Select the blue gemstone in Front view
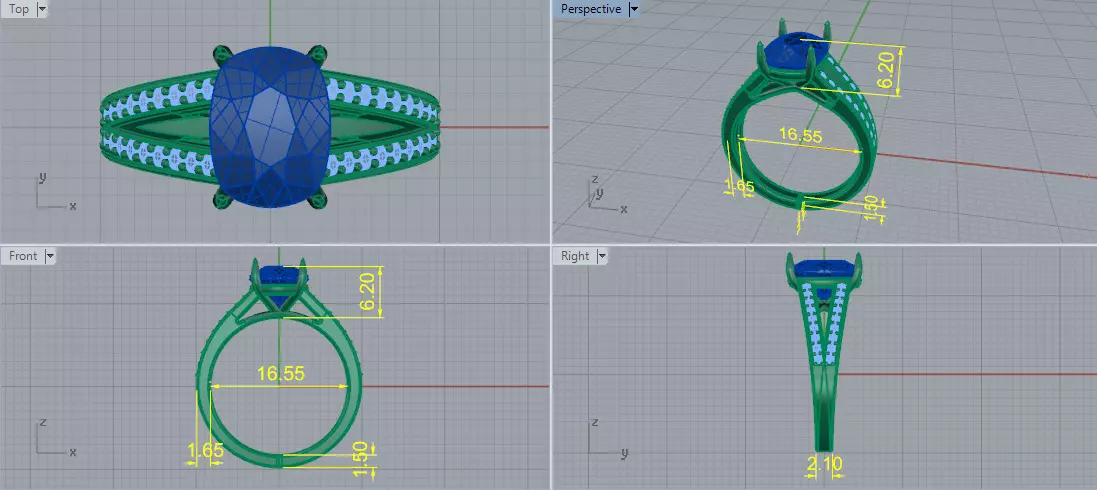Image resolution: width=1097 pixels, height=490 pixels. (x=280, y=275)
